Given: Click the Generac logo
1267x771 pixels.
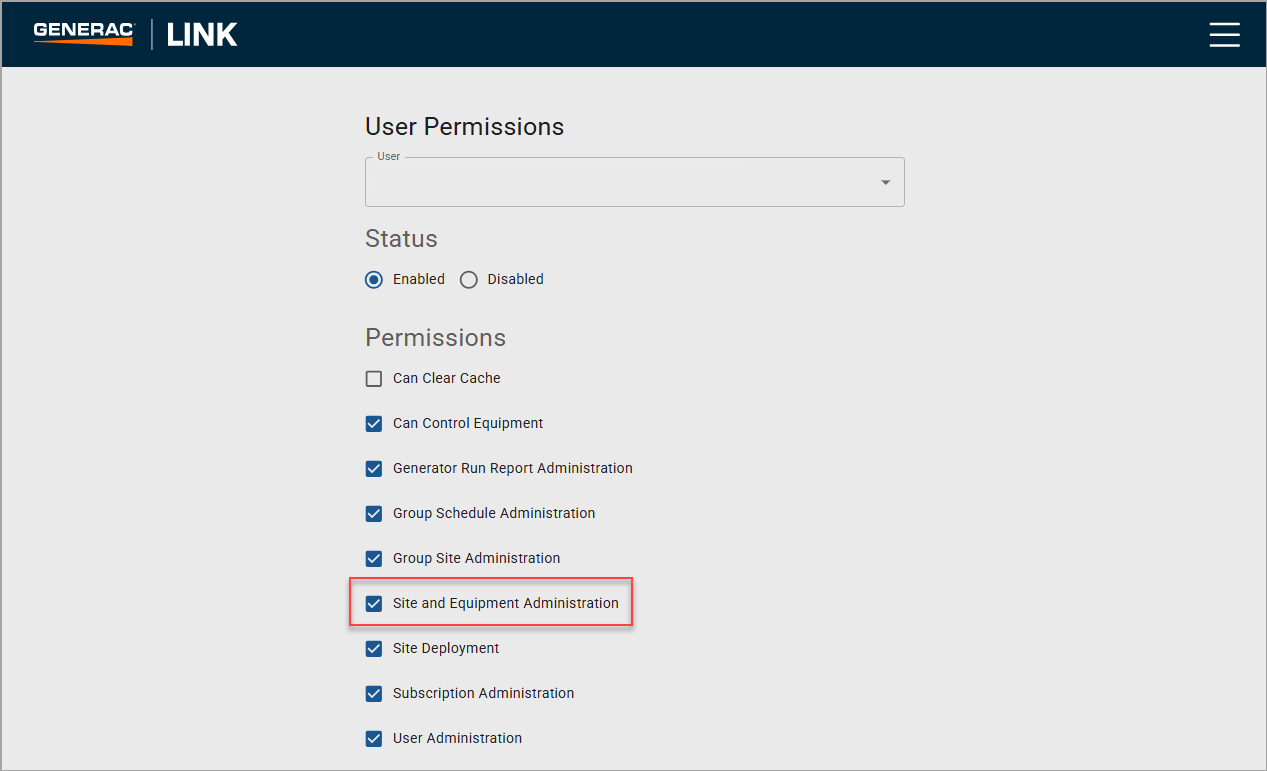Looking at the screenshot, I should [83, 34].
